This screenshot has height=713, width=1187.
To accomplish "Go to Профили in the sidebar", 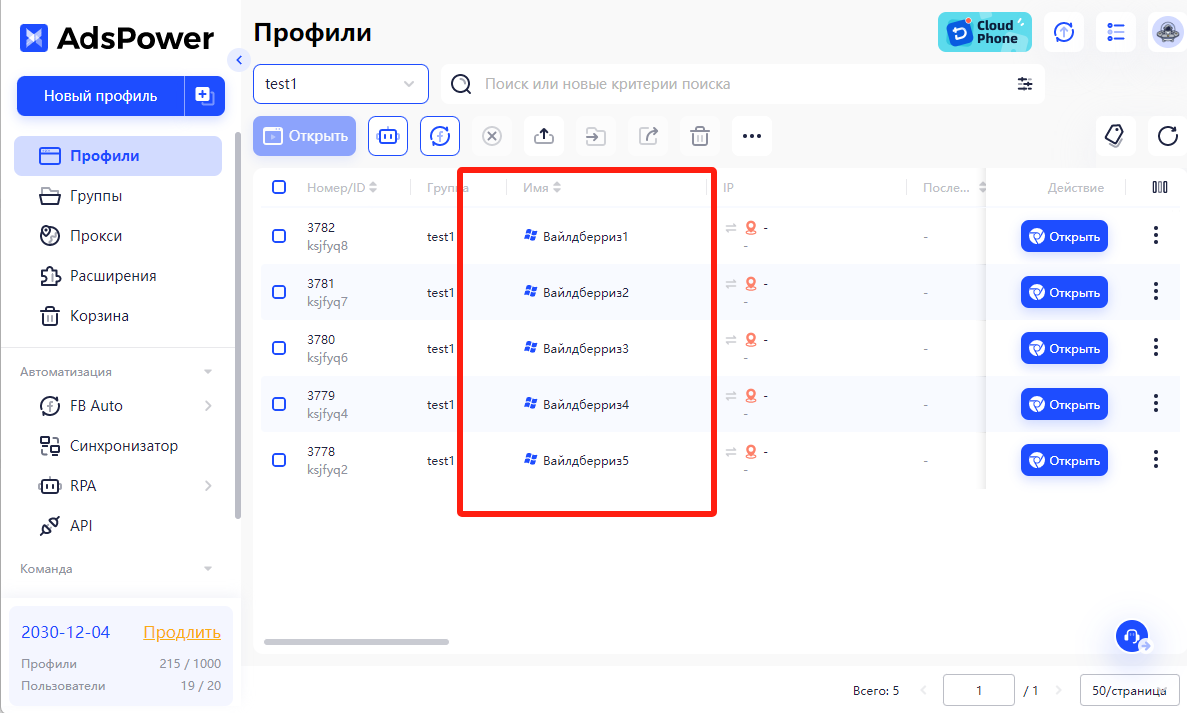I will point(118,156).
